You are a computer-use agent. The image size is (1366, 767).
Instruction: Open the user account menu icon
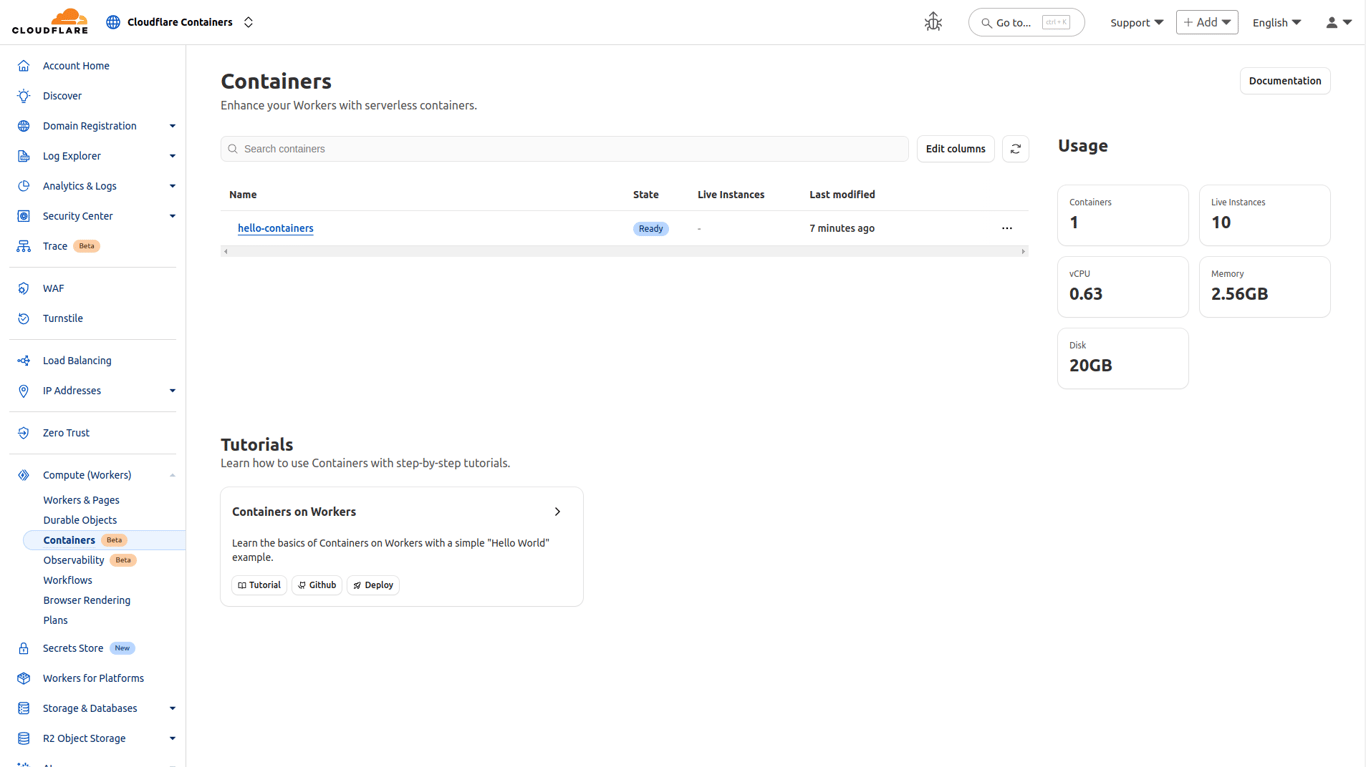pos(1338,22)
